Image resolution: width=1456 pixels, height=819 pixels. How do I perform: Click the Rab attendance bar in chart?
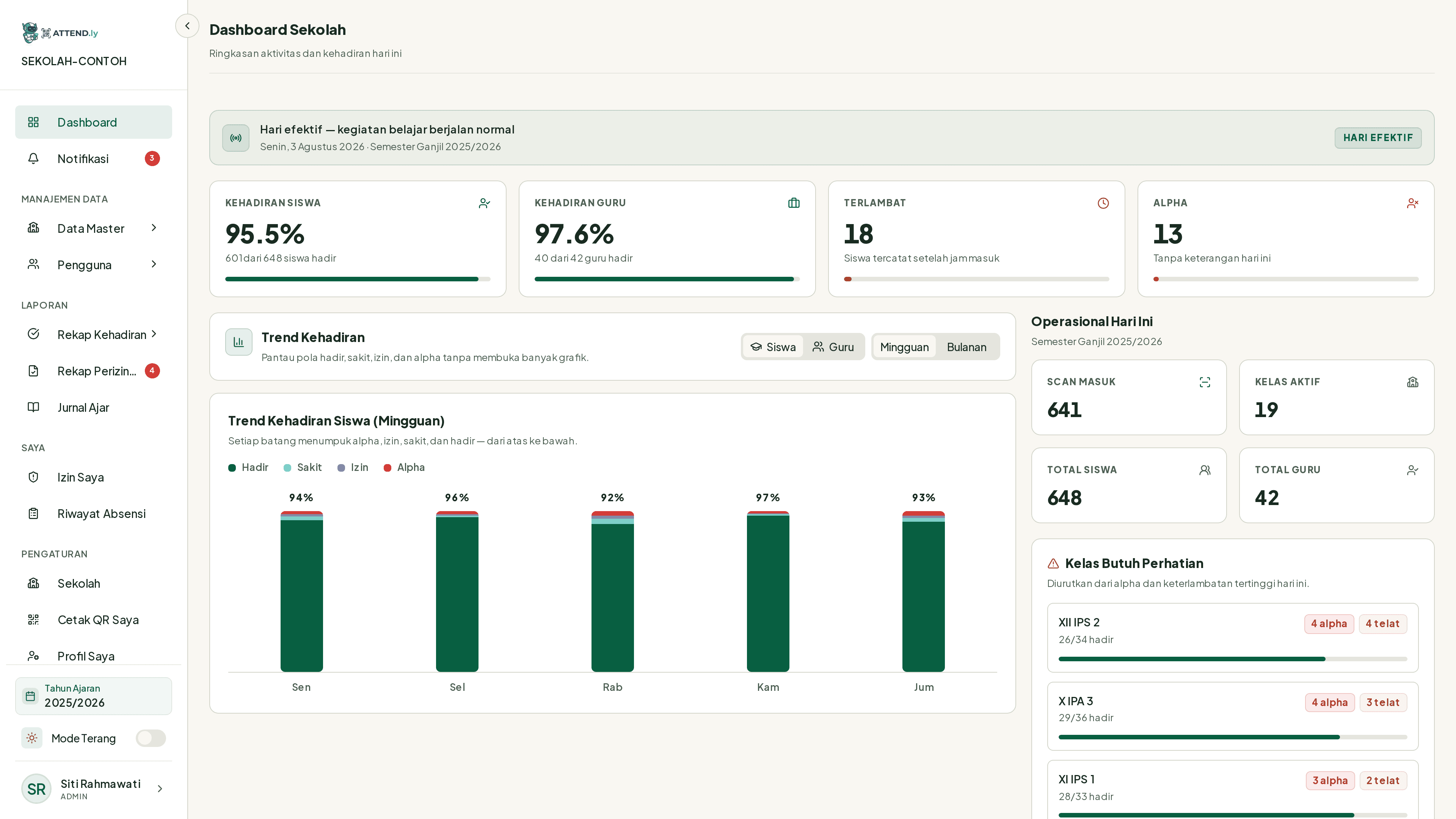click(x=612, y=591)
